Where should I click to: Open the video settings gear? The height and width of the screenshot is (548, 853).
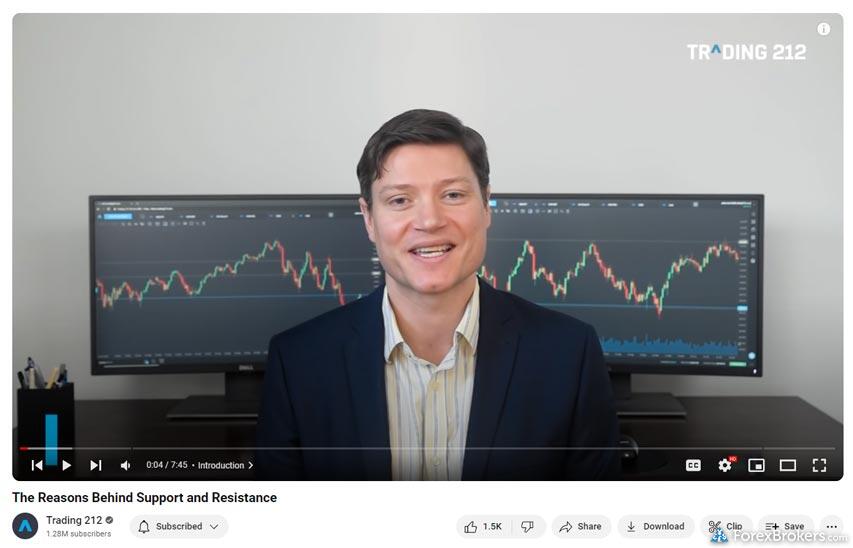(x=725, y=465)
